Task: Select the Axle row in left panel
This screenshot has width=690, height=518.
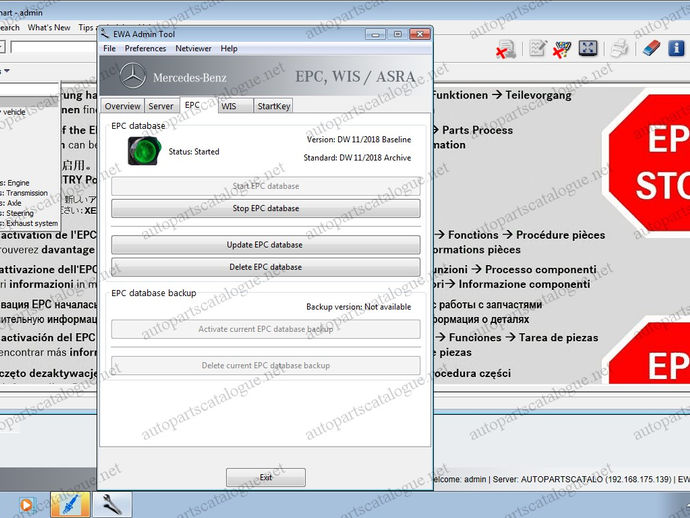Action: point(11,203)
